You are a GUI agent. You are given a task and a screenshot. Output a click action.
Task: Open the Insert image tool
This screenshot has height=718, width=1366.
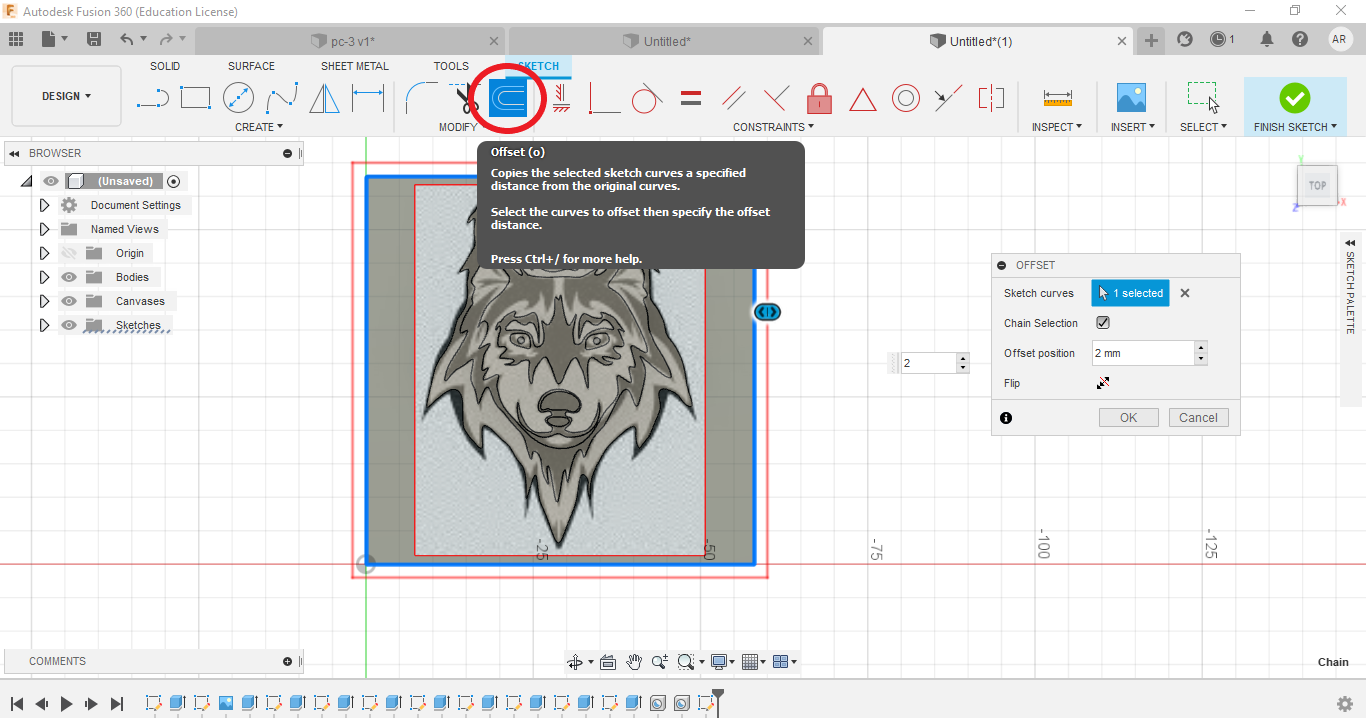(1131, 98)
